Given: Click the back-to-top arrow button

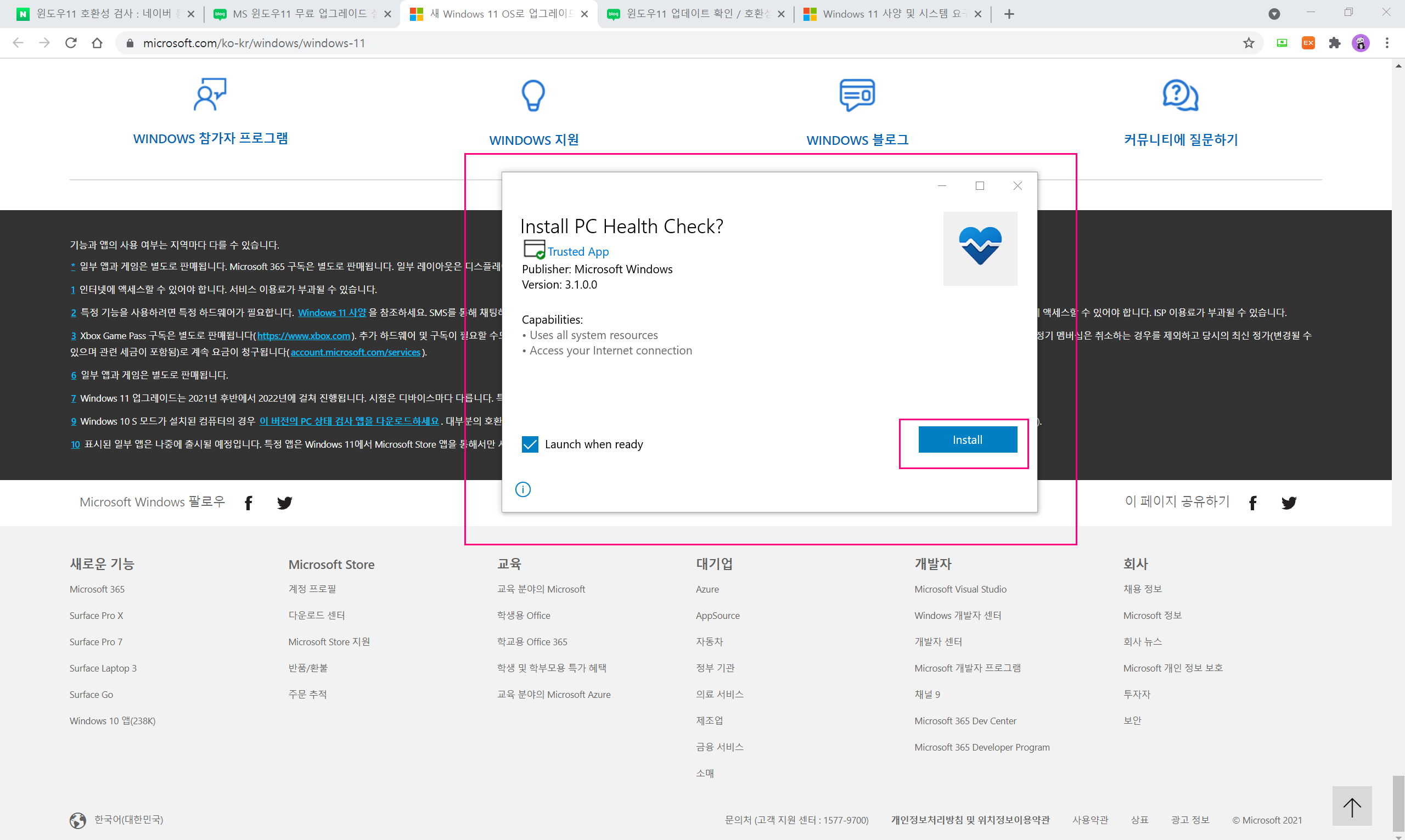Looking at the screenshot, I should [x=1352, y=806].
